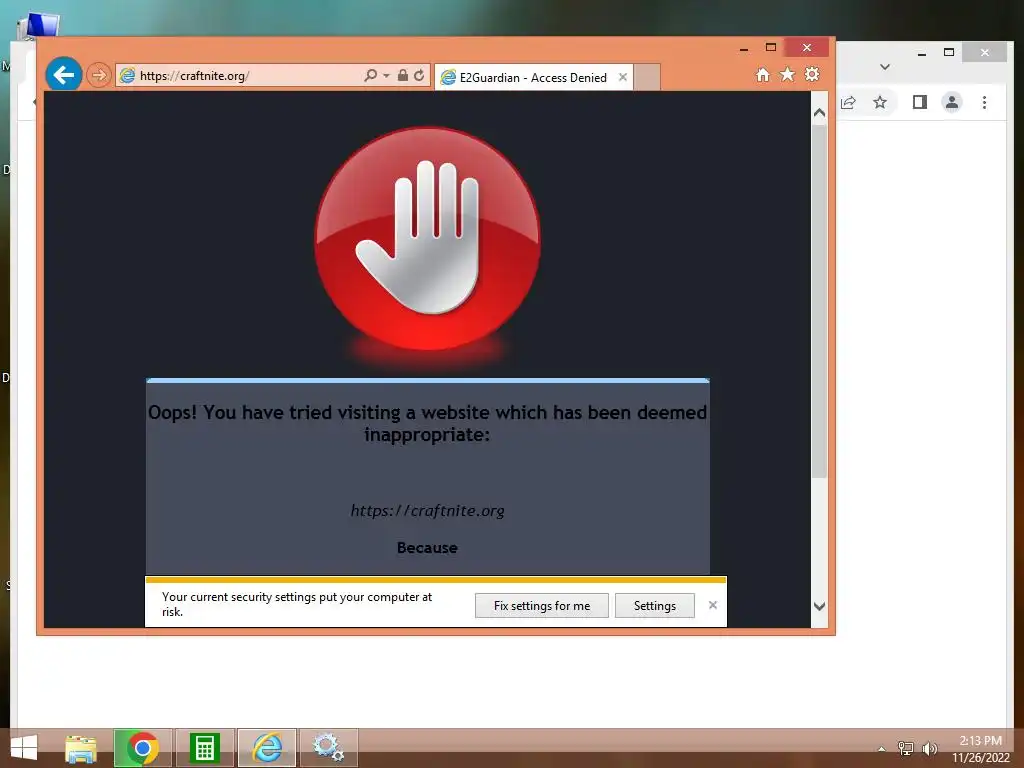Switch to Internet Explorer on the taskbar
Viewport: 1024px width, 768px height.
pos(267,748)
